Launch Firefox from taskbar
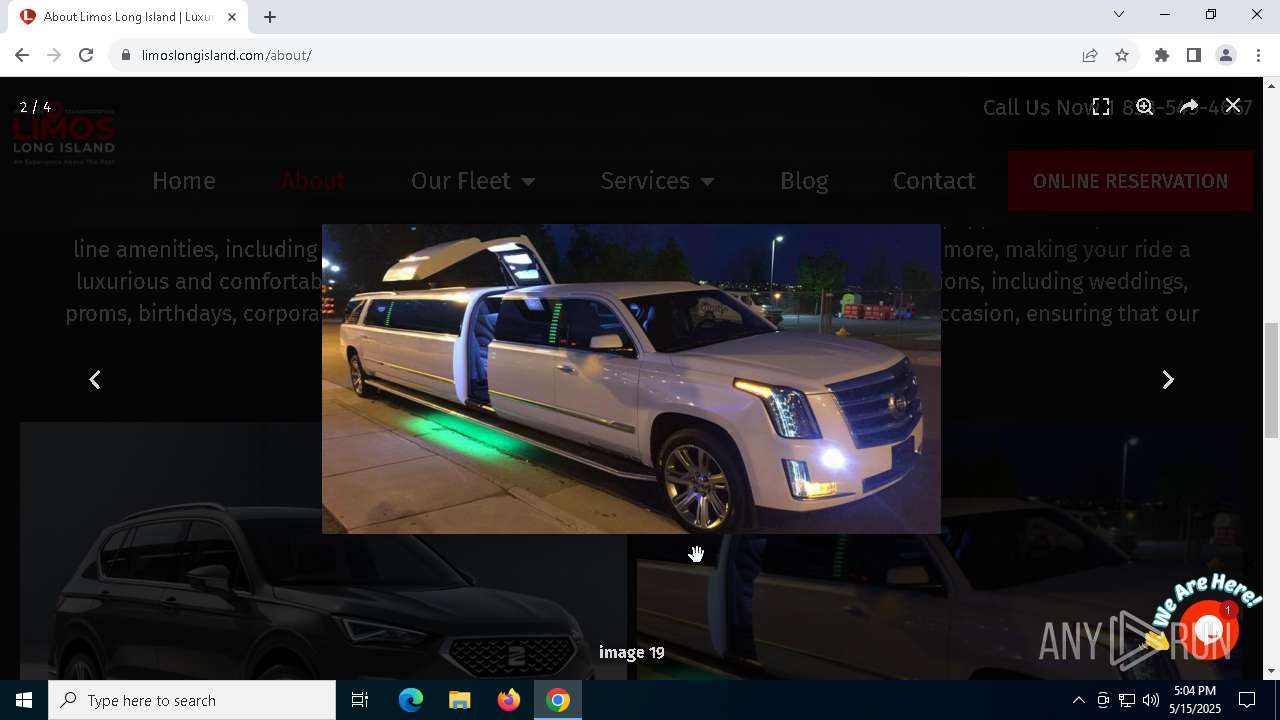The width and height of the screenshot is (1280, 720). [x=509, y=700]
